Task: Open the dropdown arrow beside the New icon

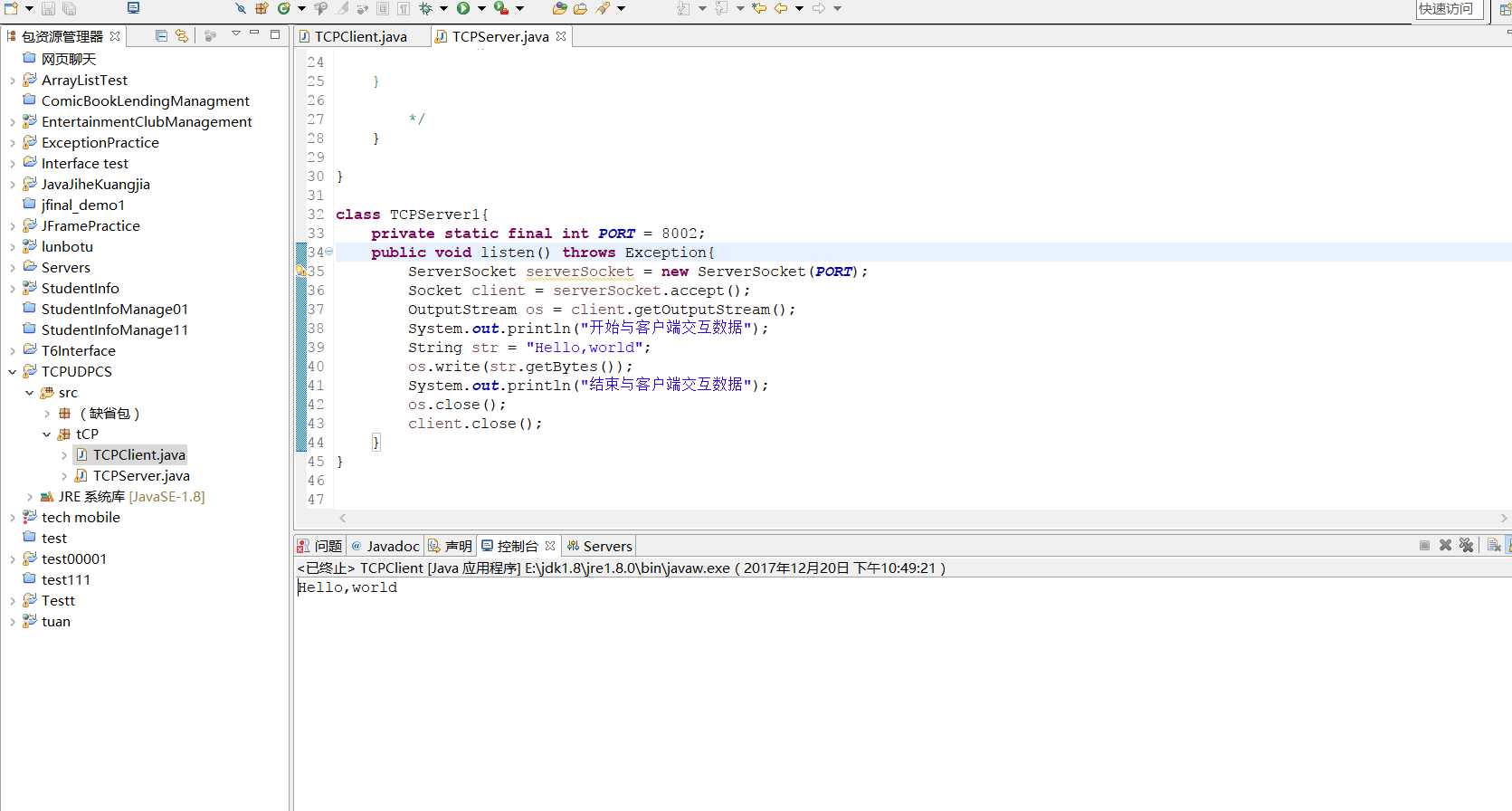Action: click(29, 8)
